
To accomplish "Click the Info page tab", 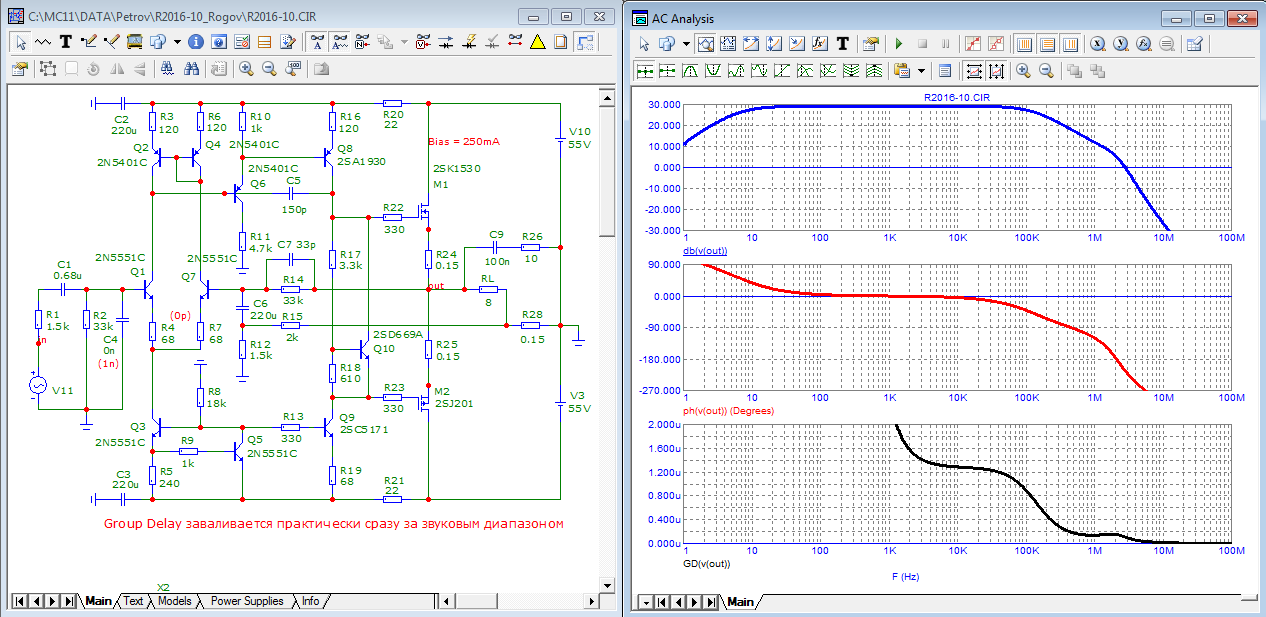I will coord(311,601).
